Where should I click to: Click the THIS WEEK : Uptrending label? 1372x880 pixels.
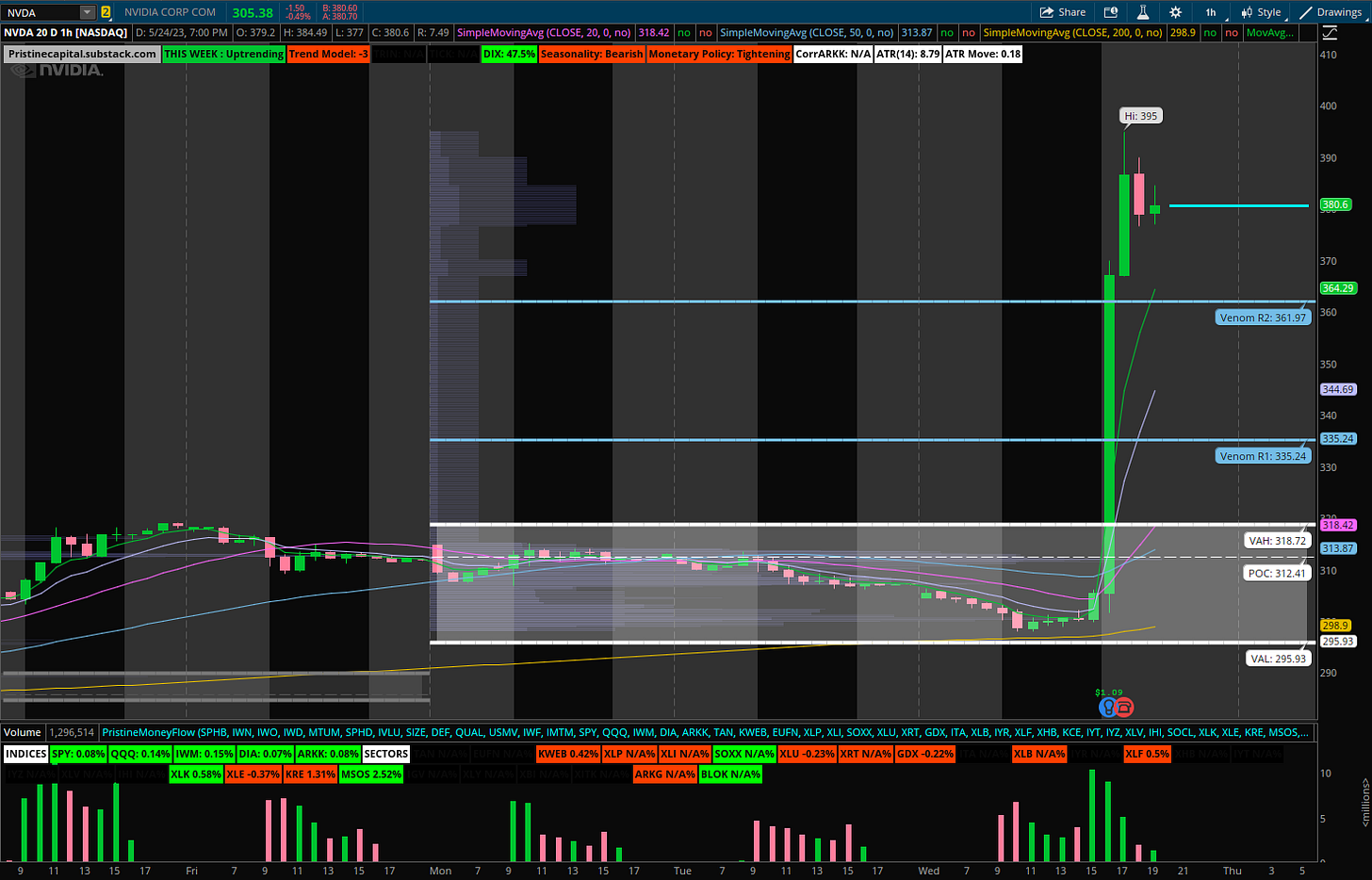tap(223, 54)
